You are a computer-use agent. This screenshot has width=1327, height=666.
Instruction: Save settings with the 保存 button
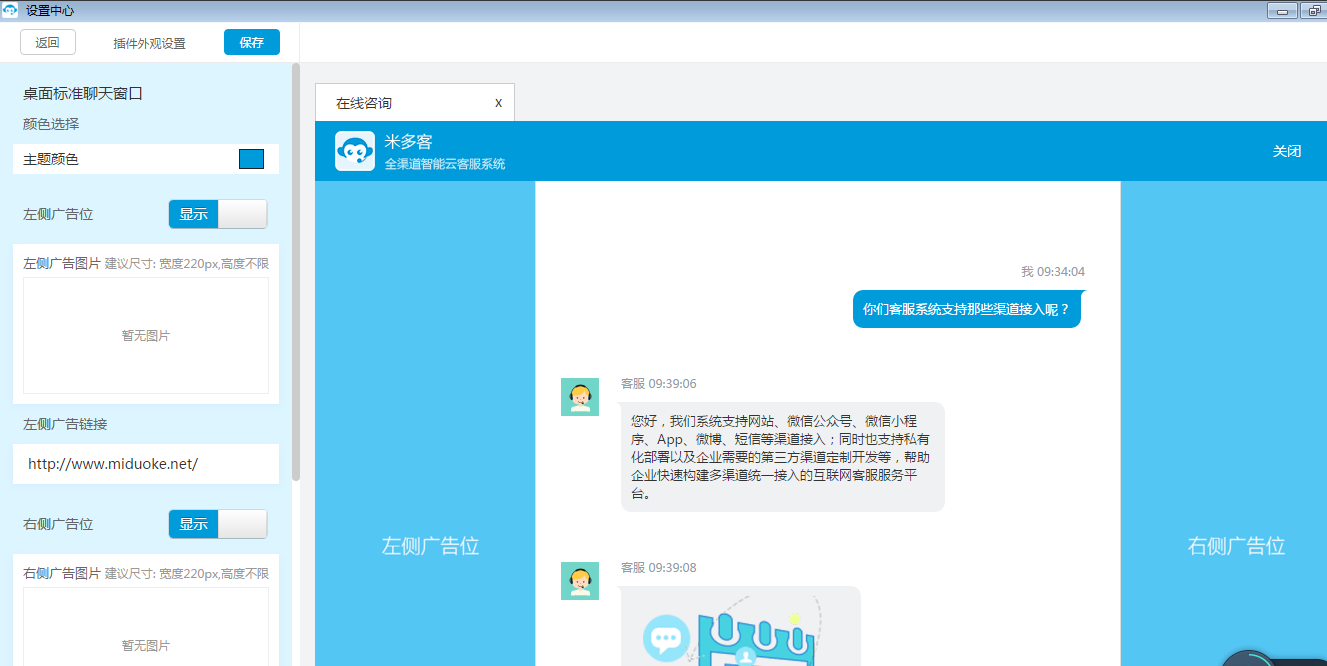point(252,42)
